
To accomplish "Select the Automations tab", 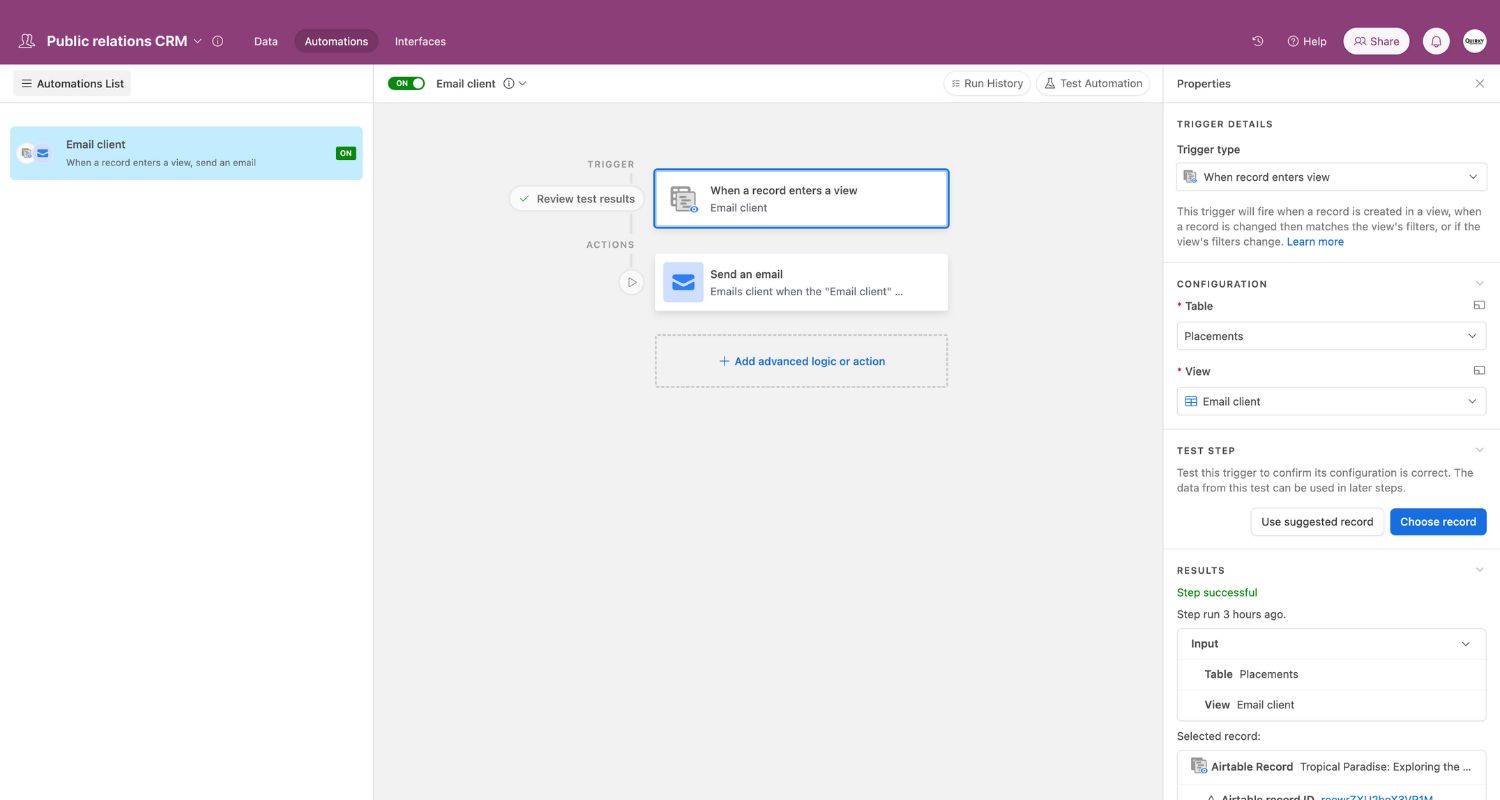I will (336, 41).
